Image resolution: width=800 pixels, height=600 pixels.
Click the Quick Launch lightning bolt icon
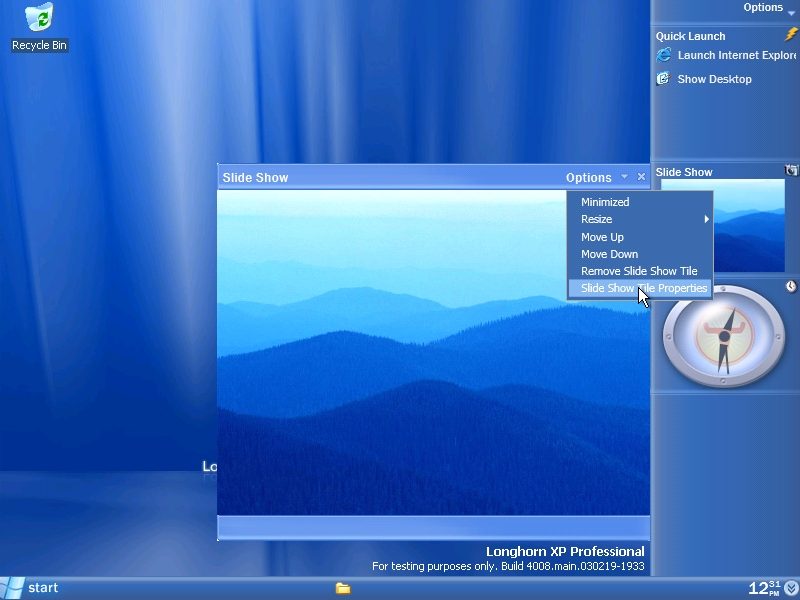point(791,35)
